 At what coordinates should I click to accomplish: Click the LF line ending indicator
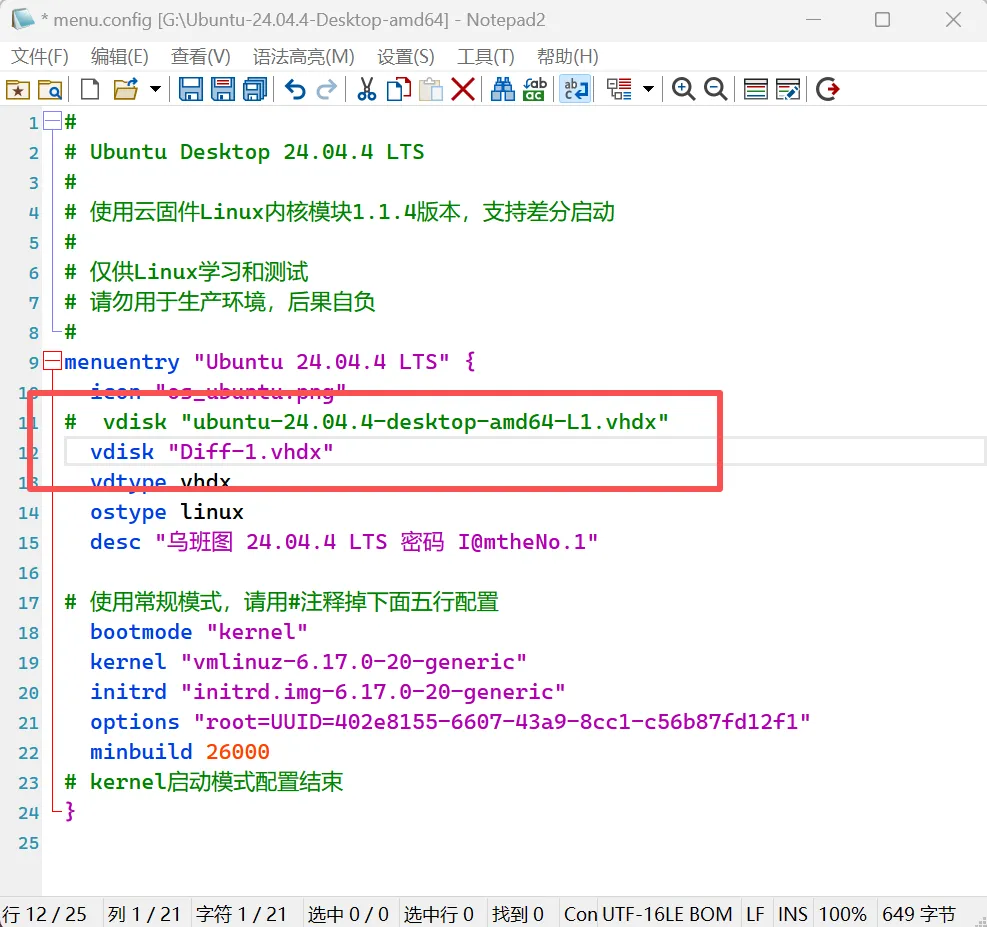755,914
